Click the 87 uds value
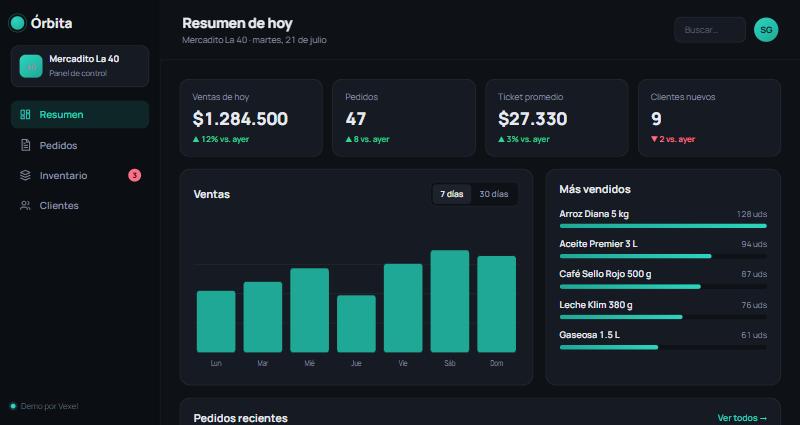 (x=754, y=274)
